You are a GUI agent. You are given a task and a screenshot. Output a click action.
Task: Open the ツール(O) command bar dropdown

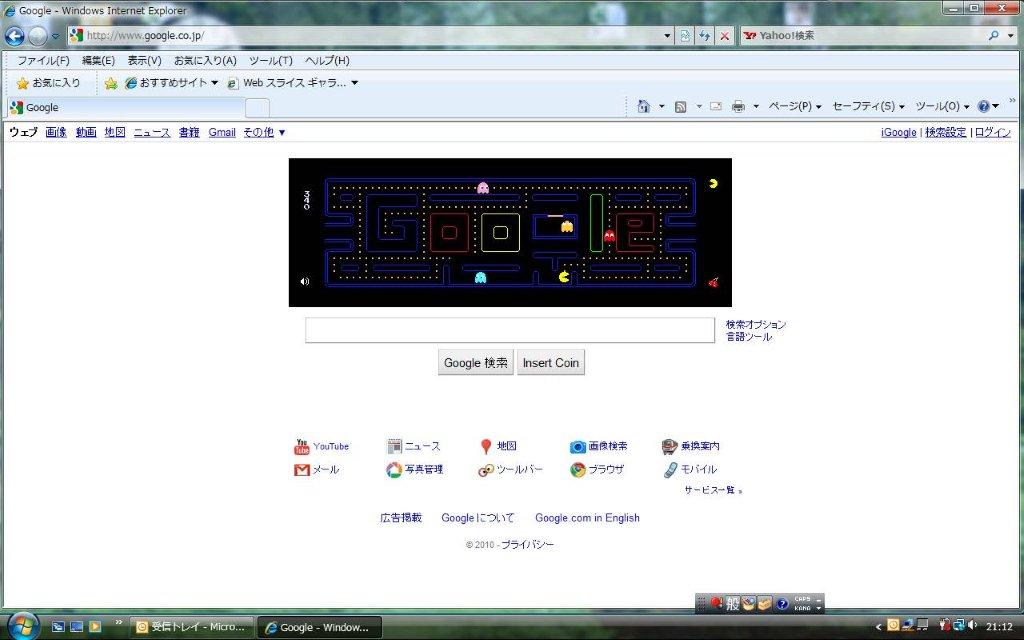click(942, 106)
